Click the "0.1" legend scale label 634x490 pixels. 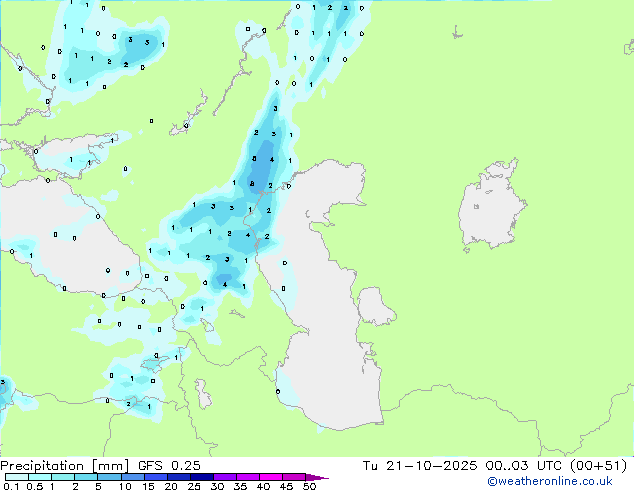pos(11,486)
